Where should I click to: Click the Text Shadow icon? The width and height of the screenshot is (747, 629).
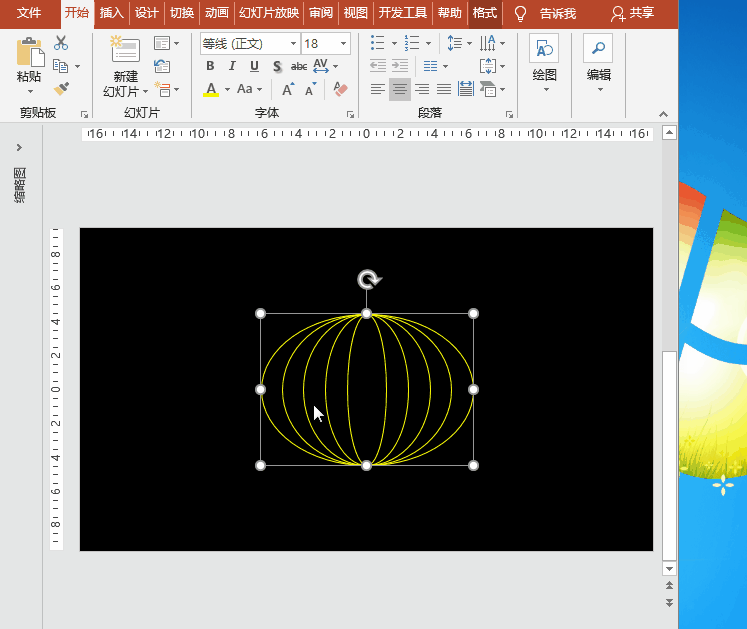(x=277, y=66)
